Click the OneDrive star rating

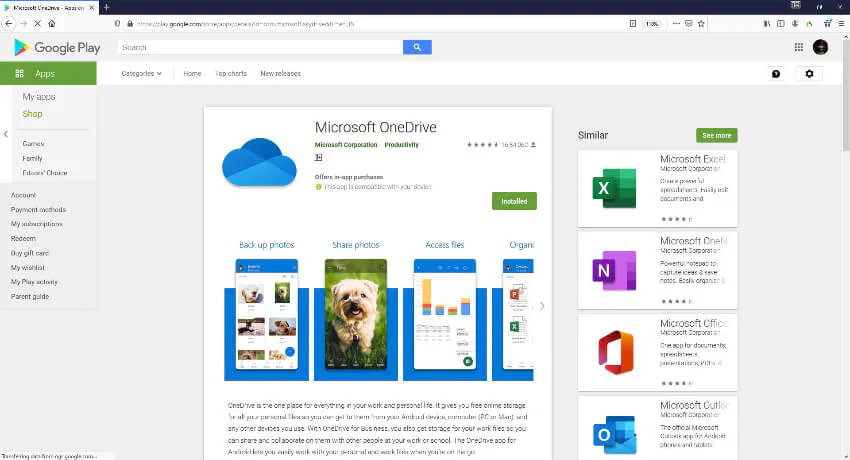click(x=482, y=145)
